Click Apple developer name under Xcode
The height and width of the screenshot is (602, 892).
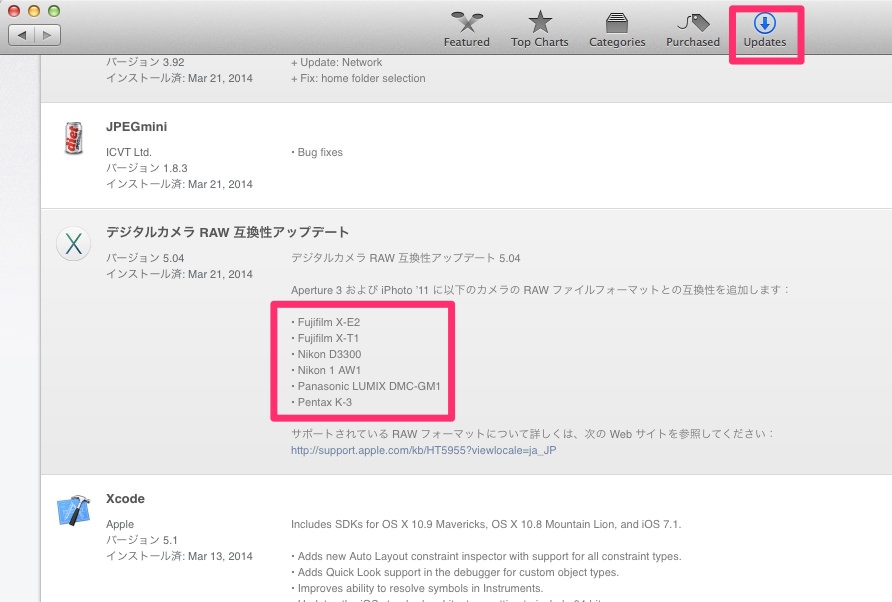click(120, 524)
